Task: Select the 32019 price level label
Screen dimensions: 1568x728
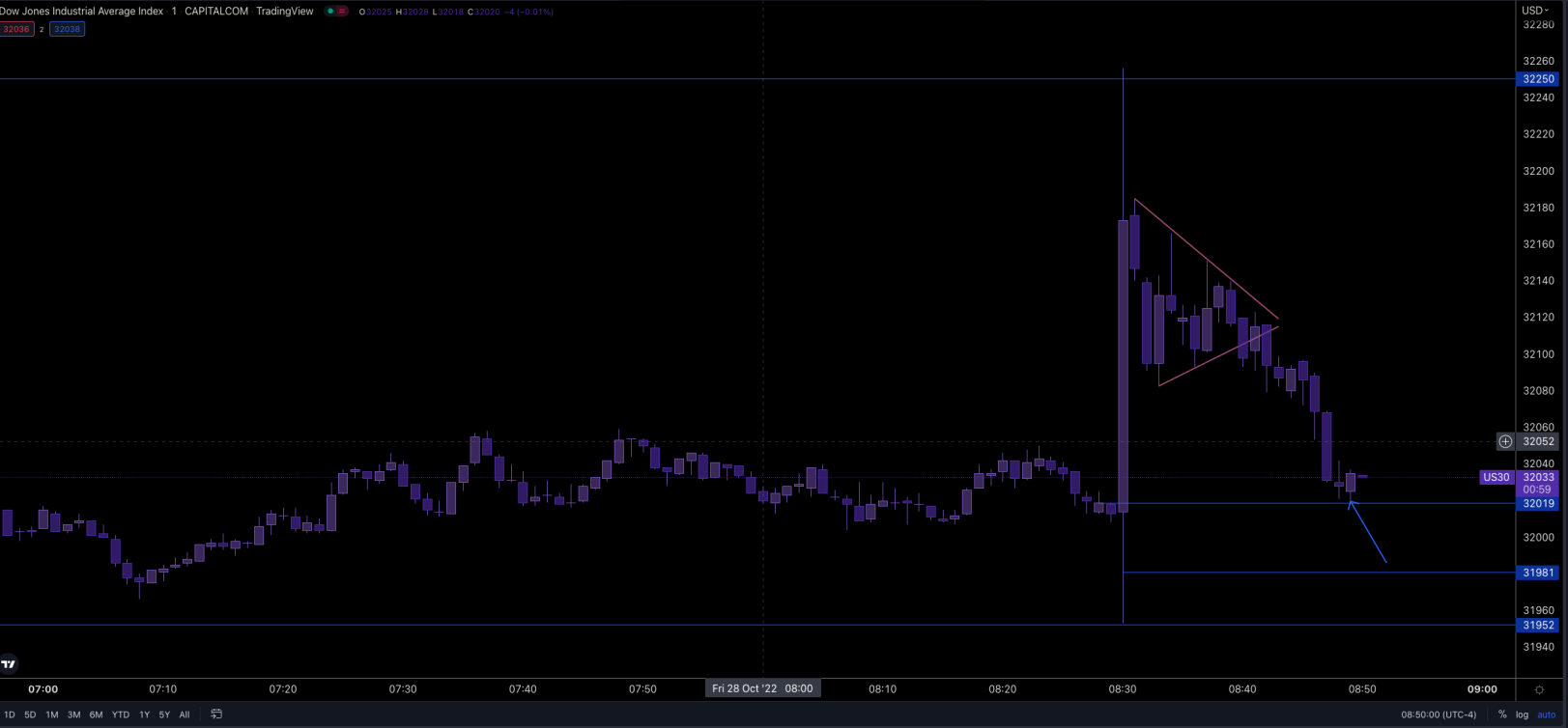Action: point(1538,503)
